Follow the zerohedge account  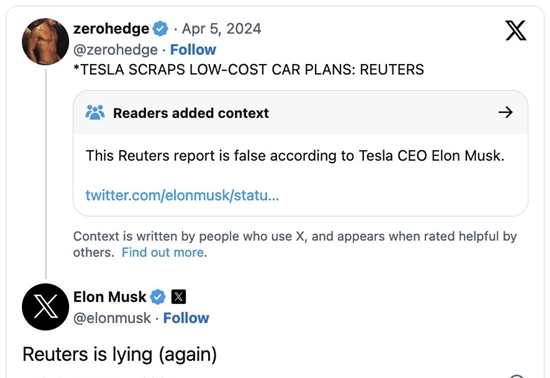pos(193,50)
